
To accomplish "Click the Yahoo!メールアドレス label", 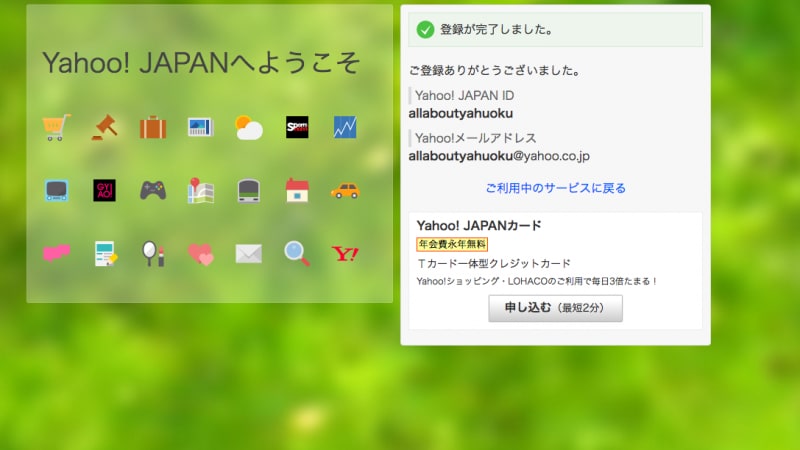I will pos(476,138).
